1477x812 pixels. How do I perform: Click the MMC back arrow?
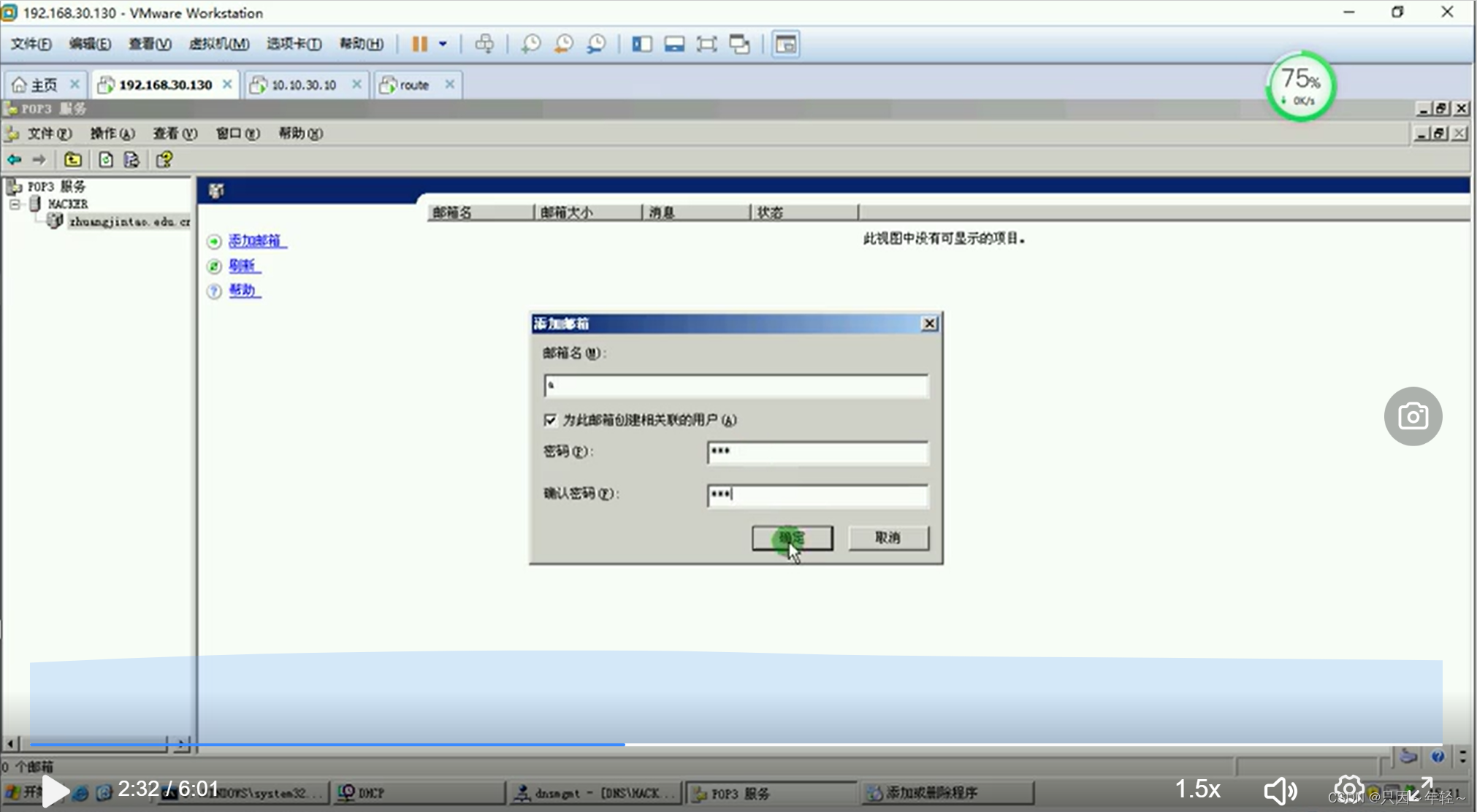[15, 159]
